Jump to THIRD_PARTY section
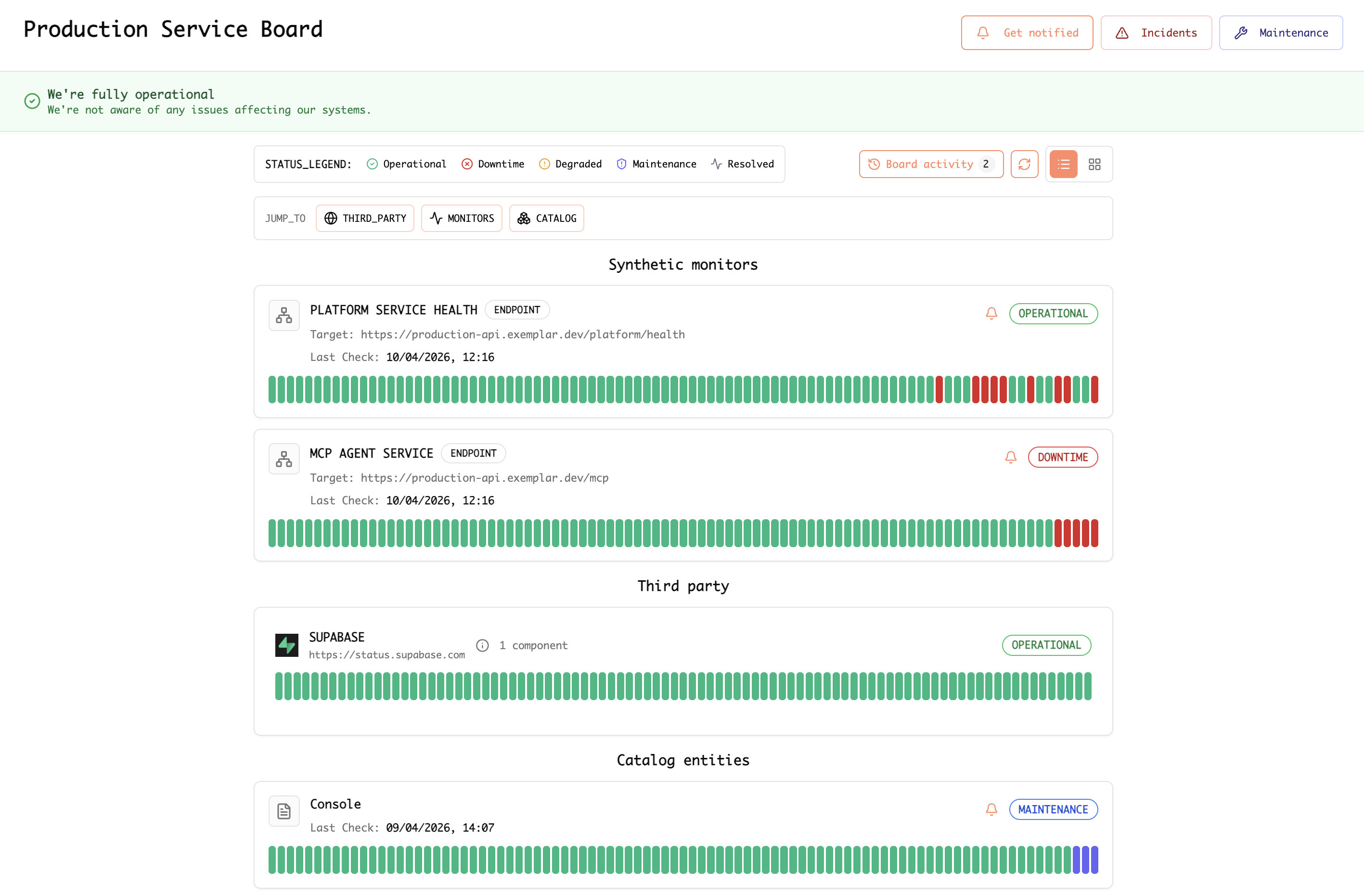 pyautogui.click(x=365, y=218)
